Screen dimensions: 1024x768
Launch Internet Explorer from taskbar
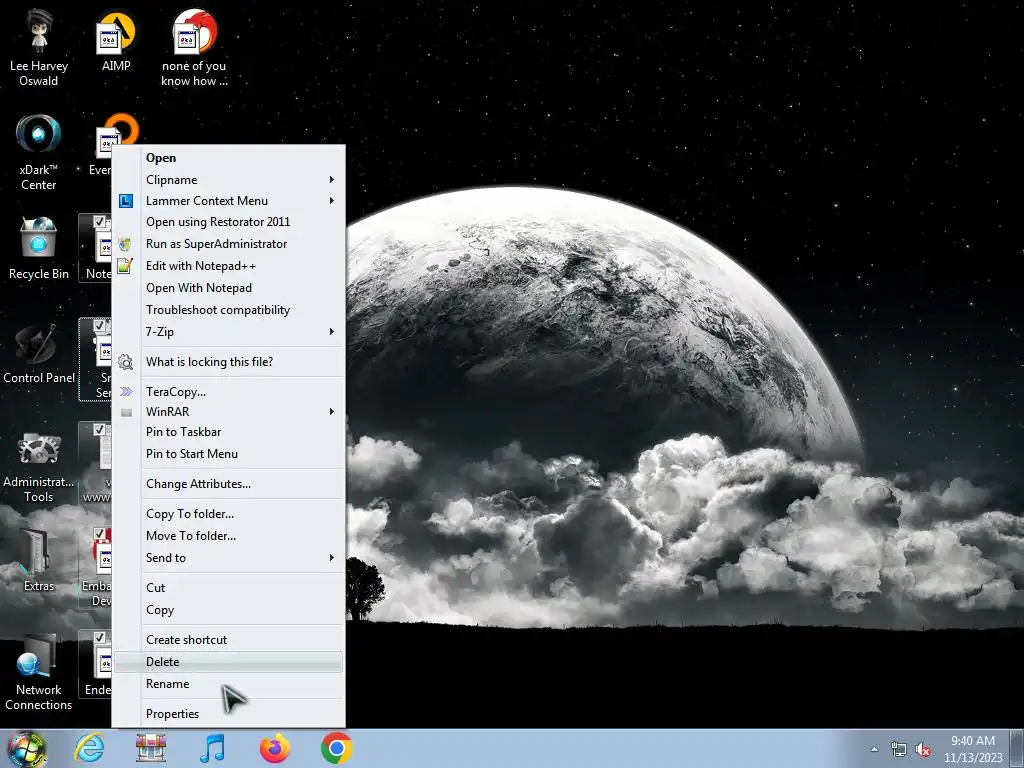(x=89, y=748)
